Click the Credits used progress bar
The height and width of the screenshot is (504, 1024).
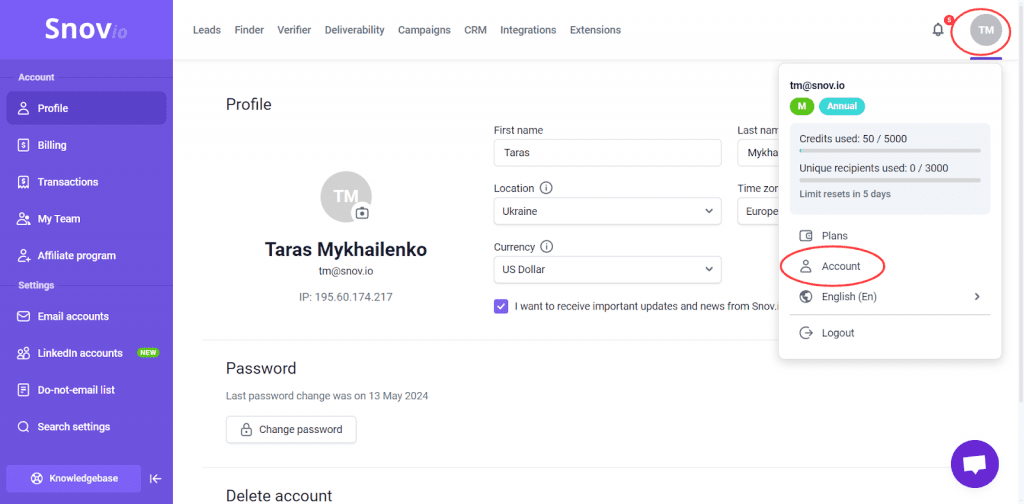pos(889,151)
